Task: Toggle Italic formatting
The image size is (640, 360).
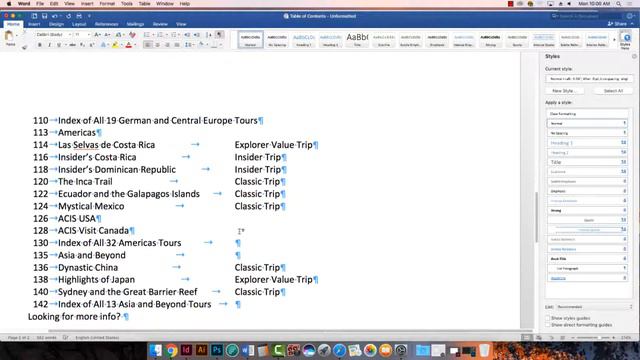Action: click(49, 45)
